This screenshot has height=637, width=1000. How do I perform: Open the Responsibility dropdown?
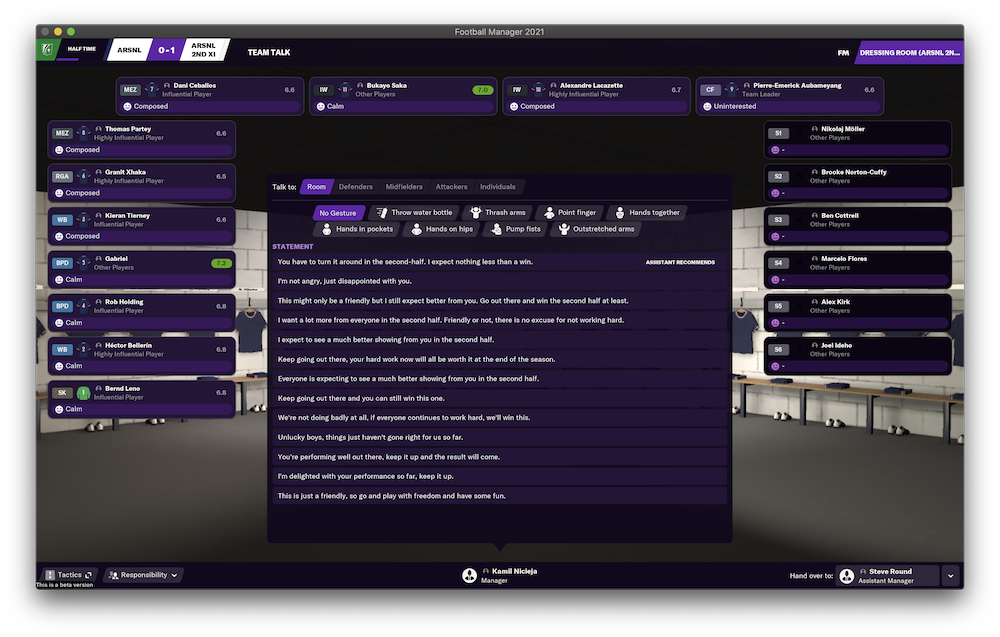click(144, 575)
